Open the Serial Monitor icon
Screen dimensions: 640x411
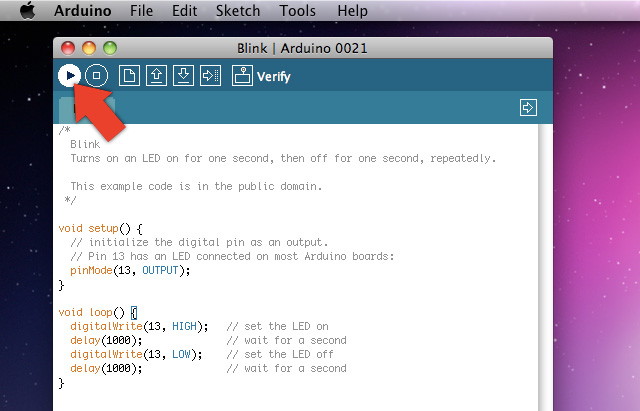pyautogui.click(x=242, y=75)
